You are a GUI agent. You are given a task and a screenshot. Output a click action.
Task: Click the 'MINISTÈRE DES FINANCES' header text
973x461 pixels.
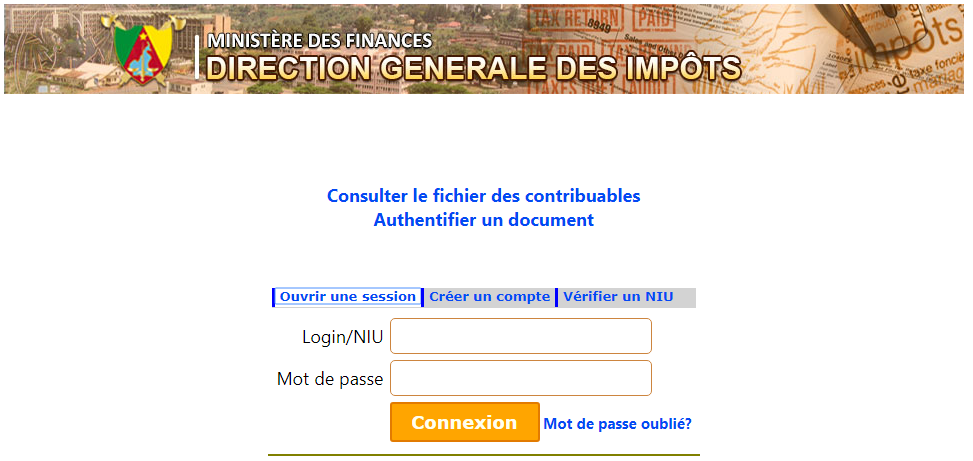point(319,41)
